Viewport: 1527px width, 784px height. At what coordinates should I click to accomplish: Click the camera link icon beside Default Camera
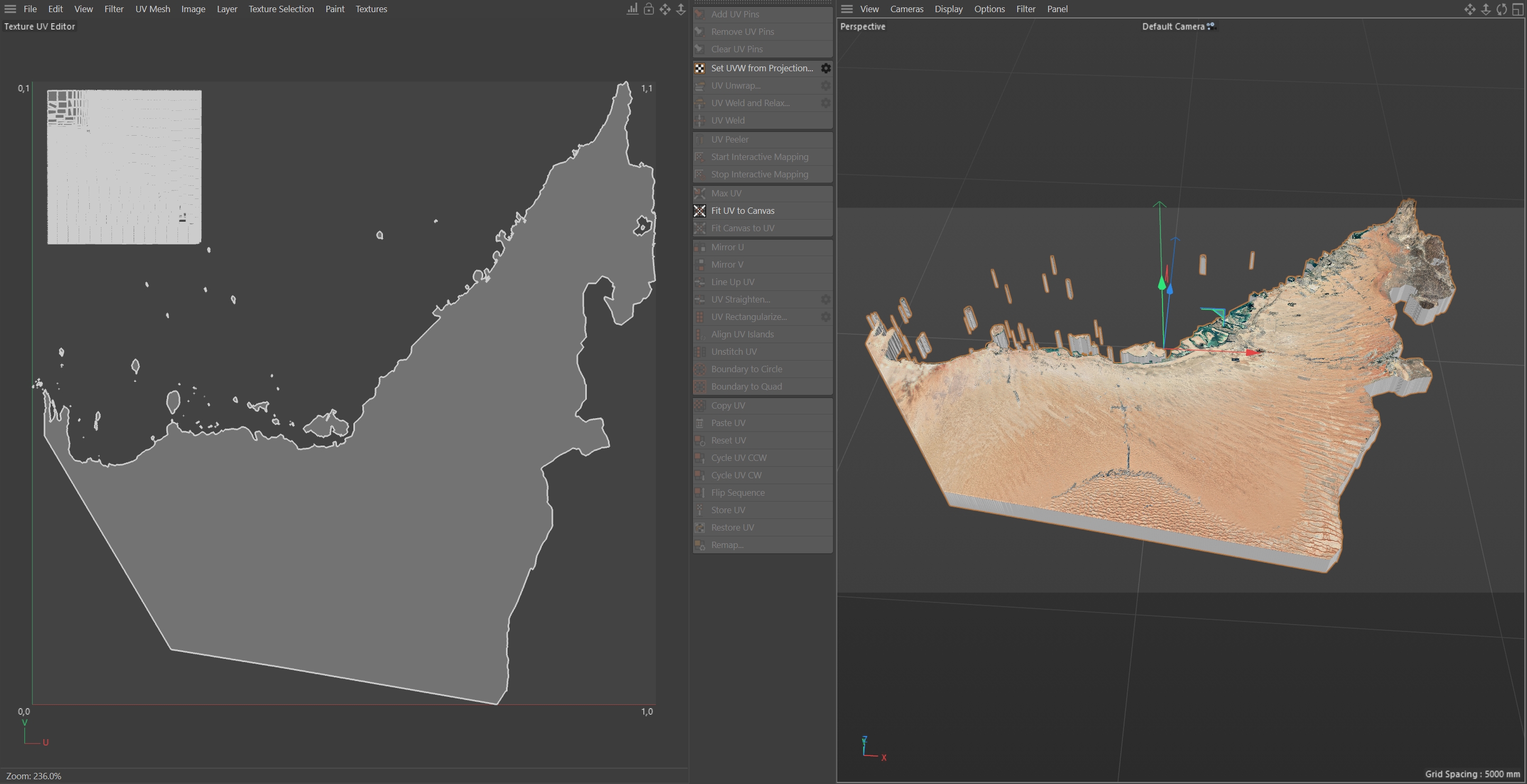point(1211,26)
